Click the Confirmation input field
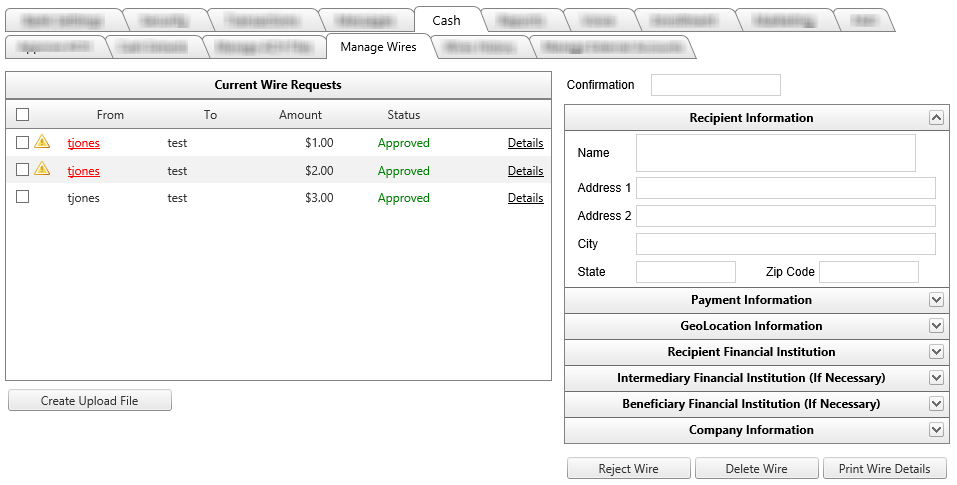This screenshot has width=957, height=485. click(715, 85)
